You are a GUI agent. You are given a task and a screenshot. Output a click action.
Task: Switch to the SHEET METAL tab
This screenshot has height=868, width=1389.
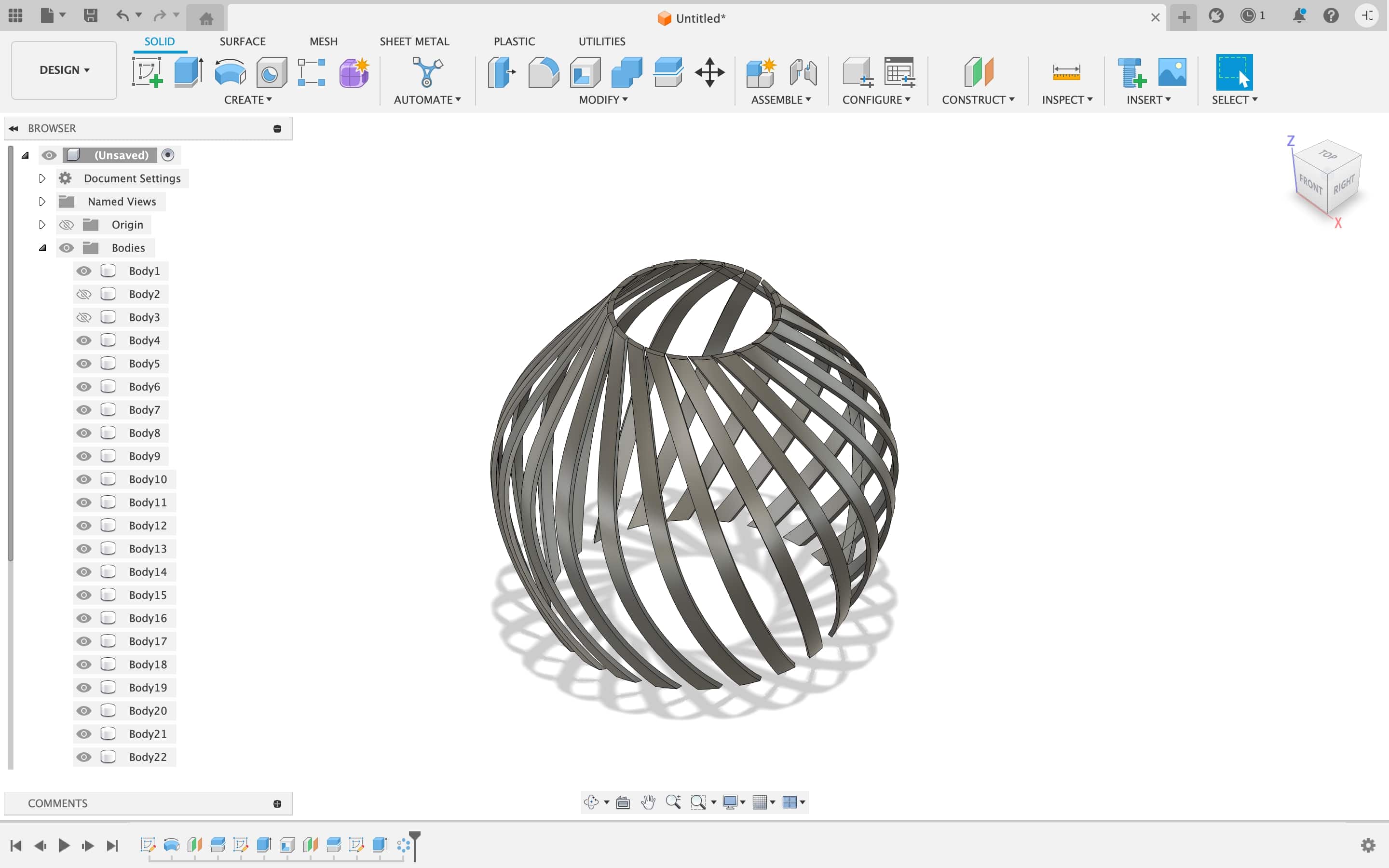click(414, 41)
